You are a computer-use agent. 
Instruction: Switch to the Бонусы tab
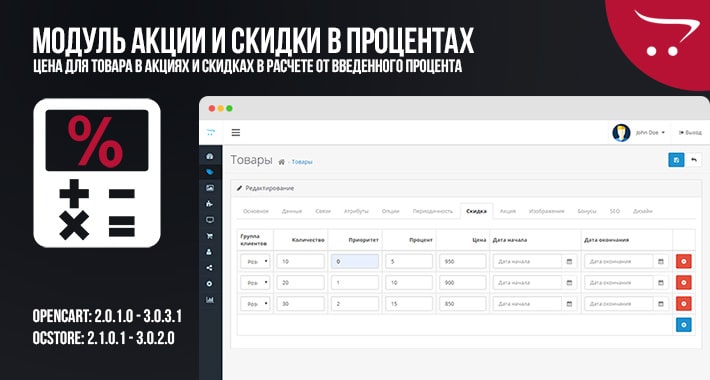pyautogui.click(x=587, y=211)
